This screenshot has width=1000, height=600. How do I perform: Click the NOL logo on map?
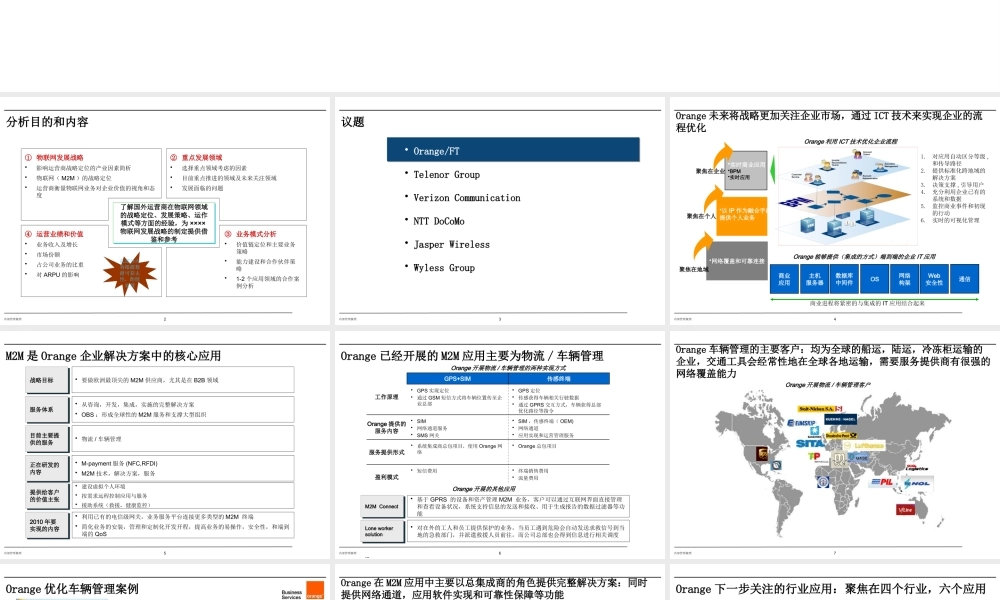pos(917,483)
